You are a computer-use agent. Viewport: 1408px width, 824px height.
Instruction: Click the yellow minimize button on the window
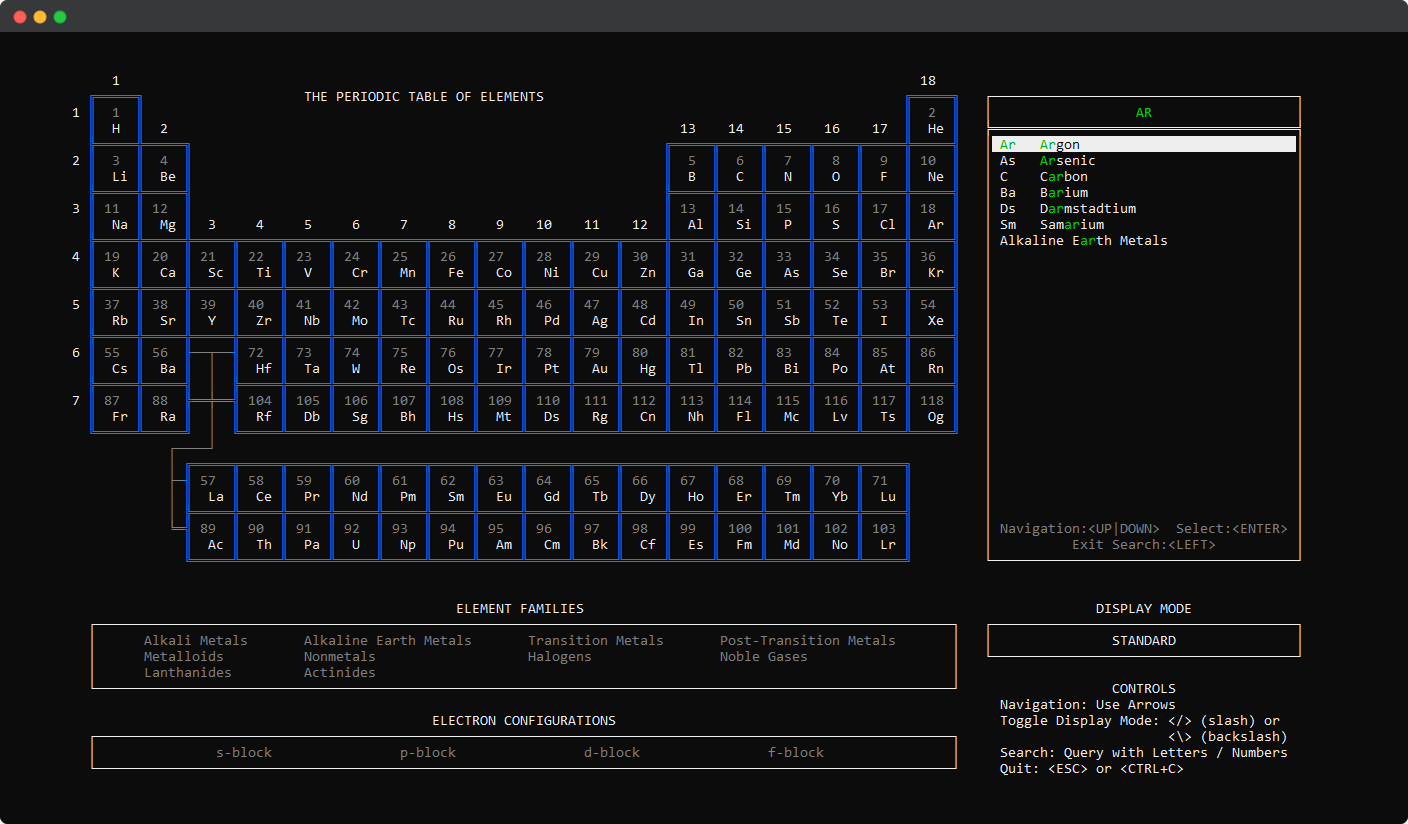coord(39,16)
